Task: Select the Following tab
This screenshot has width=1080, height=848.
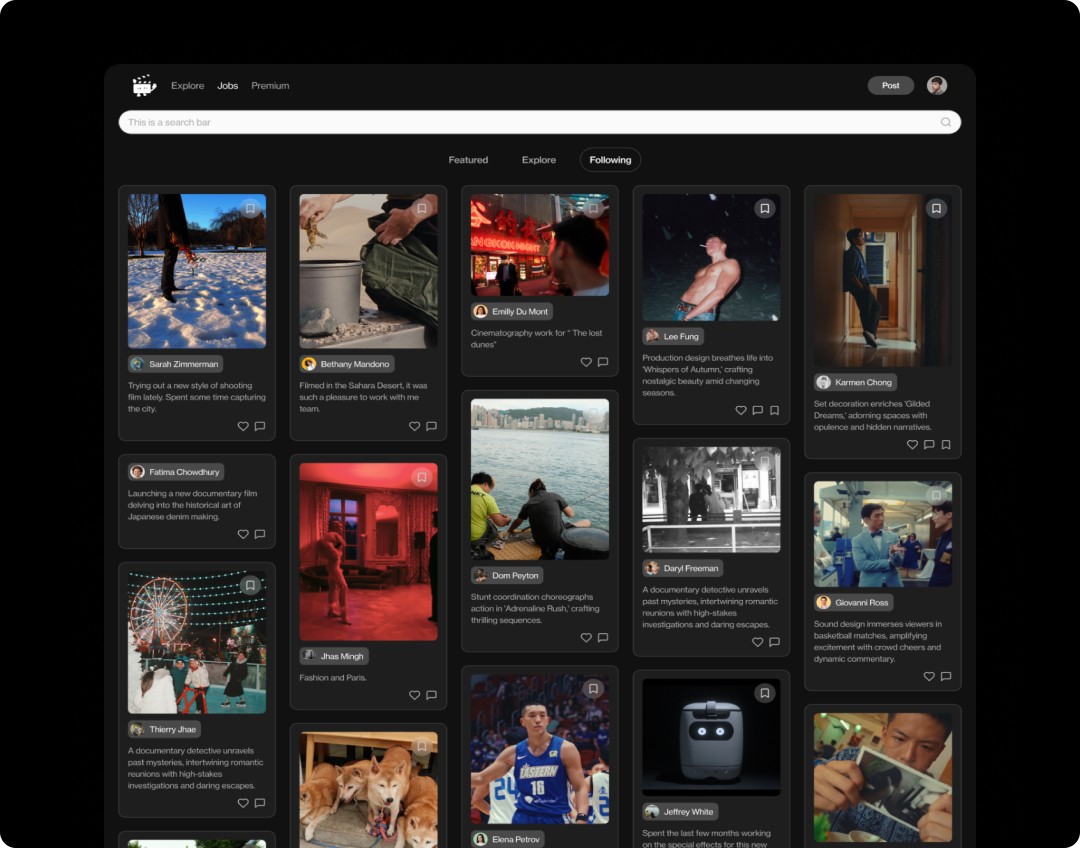Action: [x=610, y=160]
